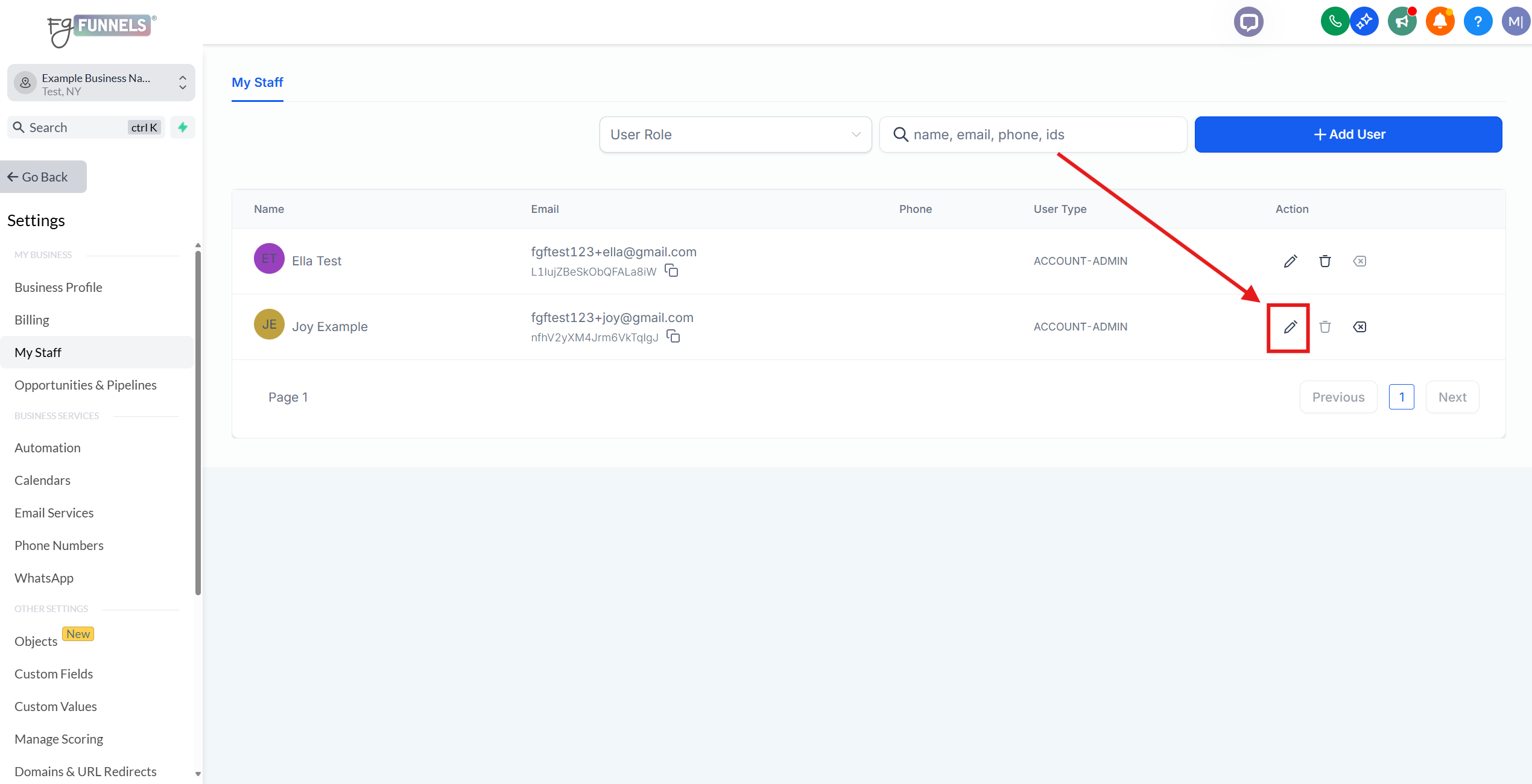
Task: Open the Example Business account switcher
Action: coord(101,83)
